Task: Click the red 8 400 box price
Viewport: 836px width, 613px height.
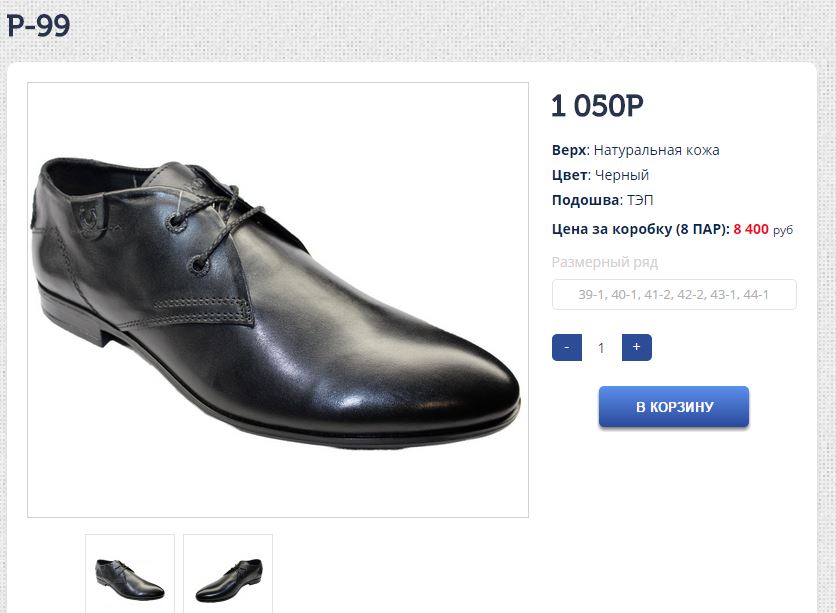Action: pos(751,229)
